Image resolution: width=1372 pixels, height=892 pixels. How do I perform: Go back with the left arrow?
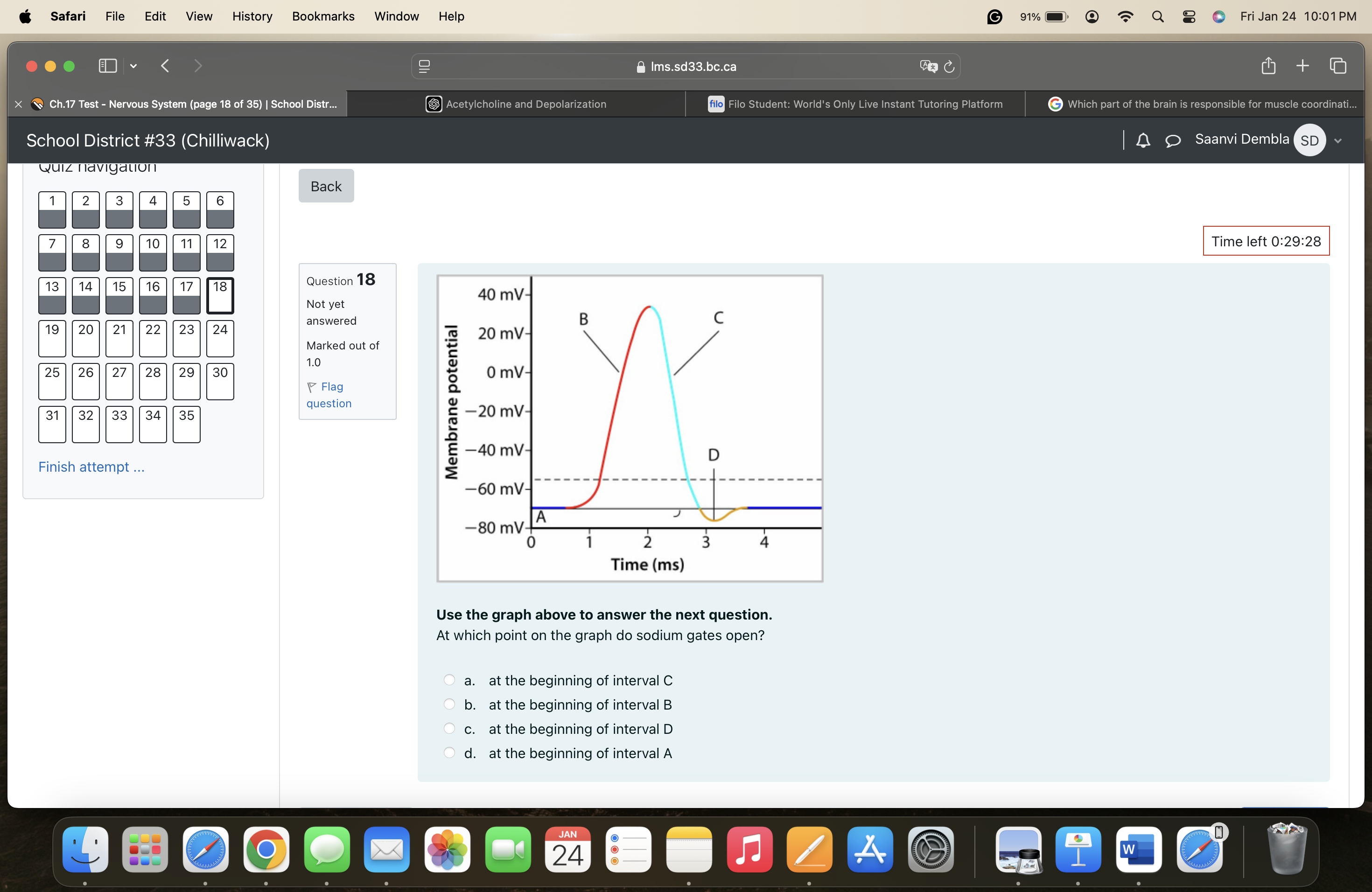165,66
